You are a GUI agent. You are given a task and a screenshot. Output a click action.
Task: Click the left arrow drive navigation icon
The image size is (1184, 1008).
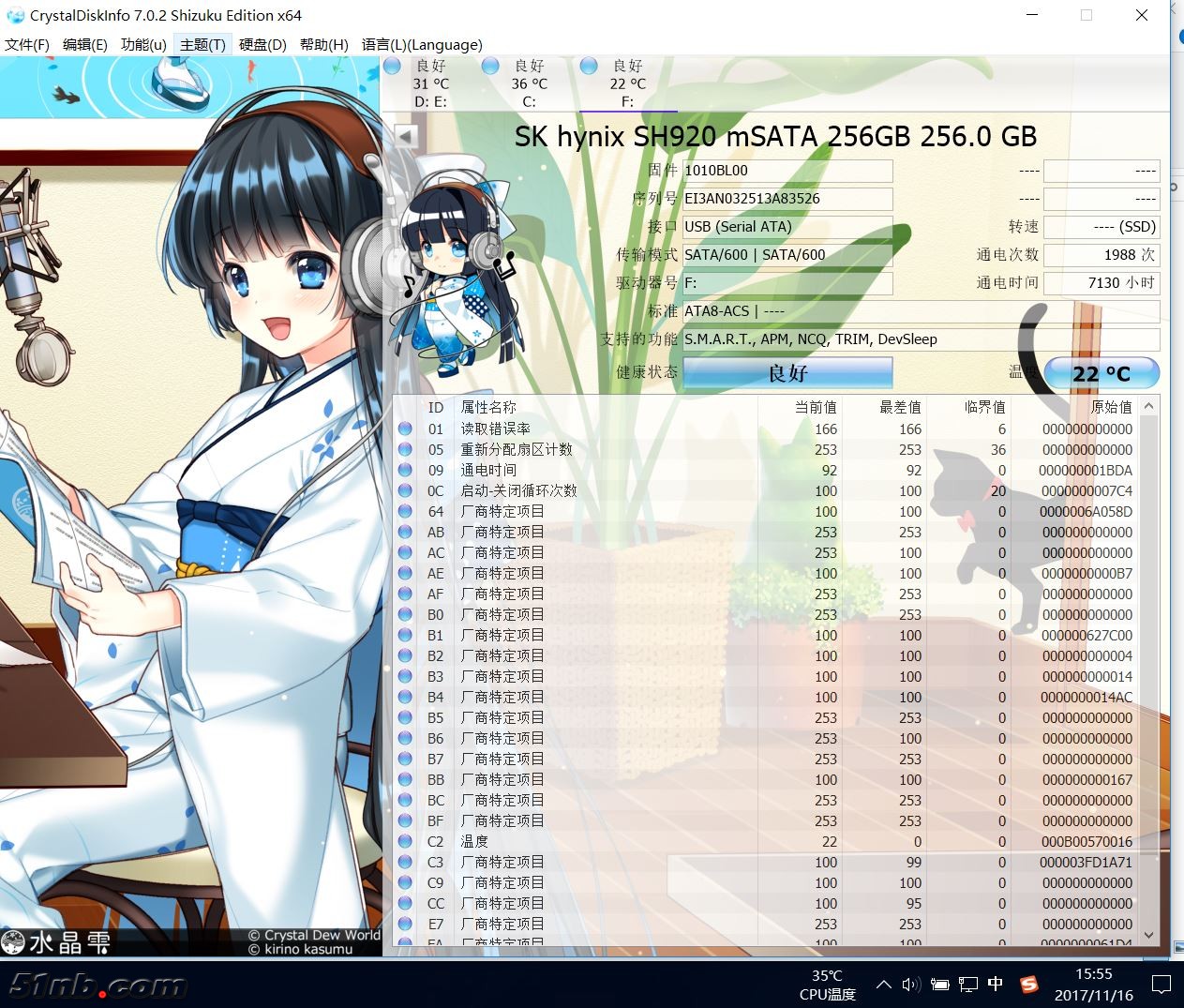[403, 135]
